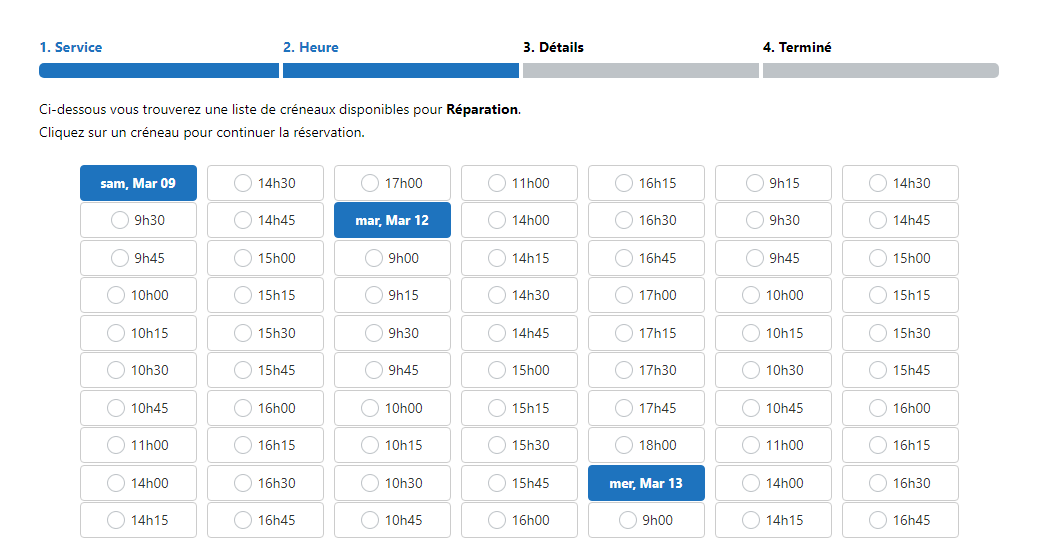Screen dimensions: 1062x556
Task: Select the 17h15 time slot
Action: click(646, 333)
